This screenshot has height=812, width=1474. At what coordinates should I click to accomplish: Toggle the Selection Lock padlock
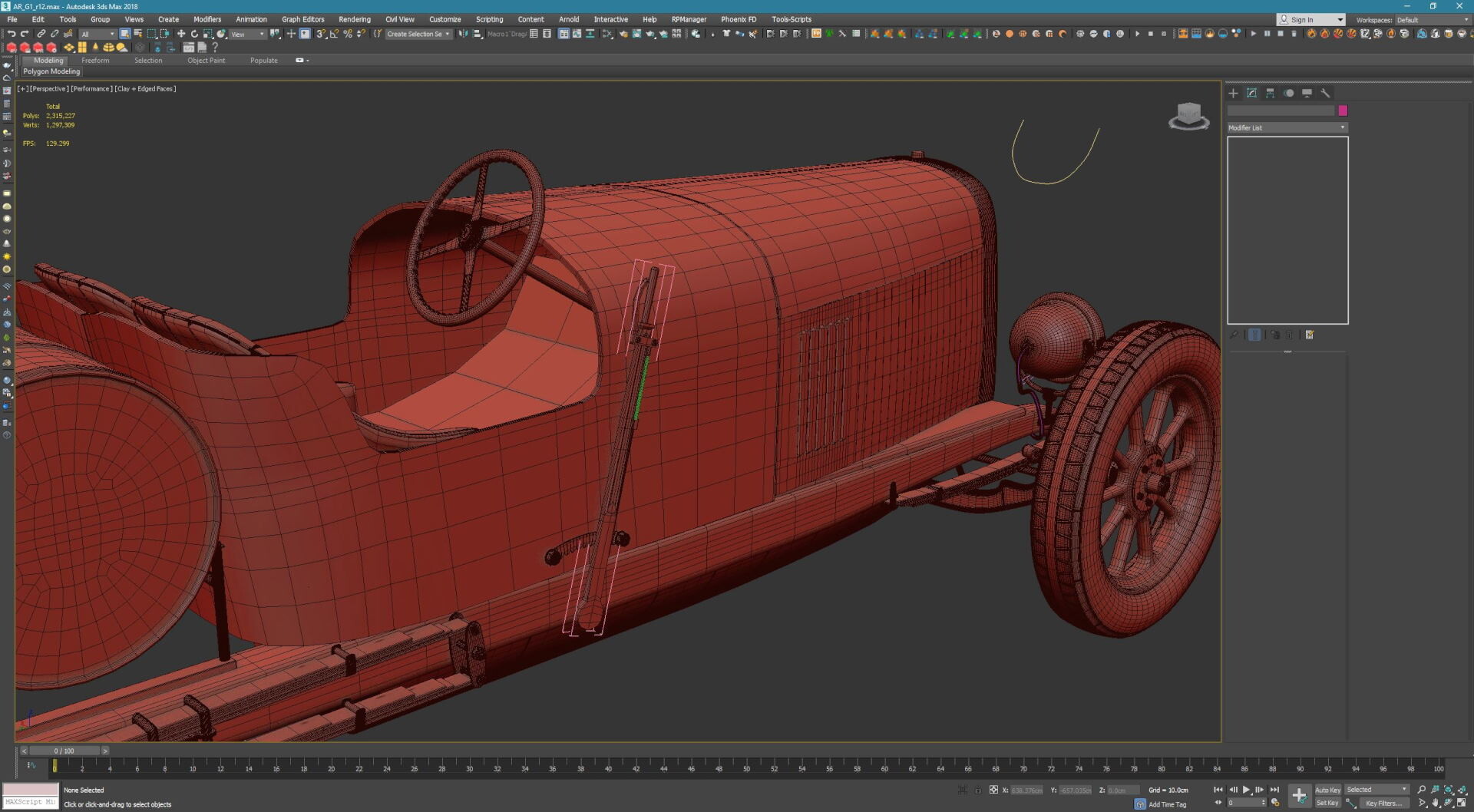(978, 790)
